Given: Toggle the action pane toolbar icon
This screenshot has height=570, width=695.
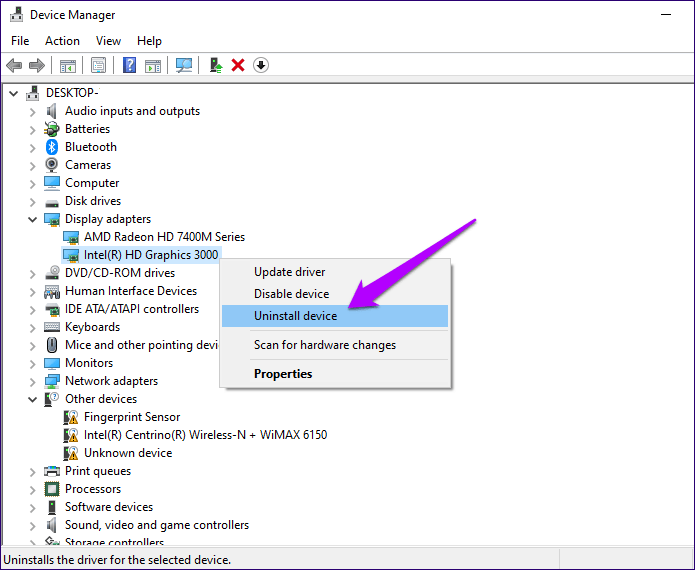Looking at the screenshot, I should [x=153, y=66].
